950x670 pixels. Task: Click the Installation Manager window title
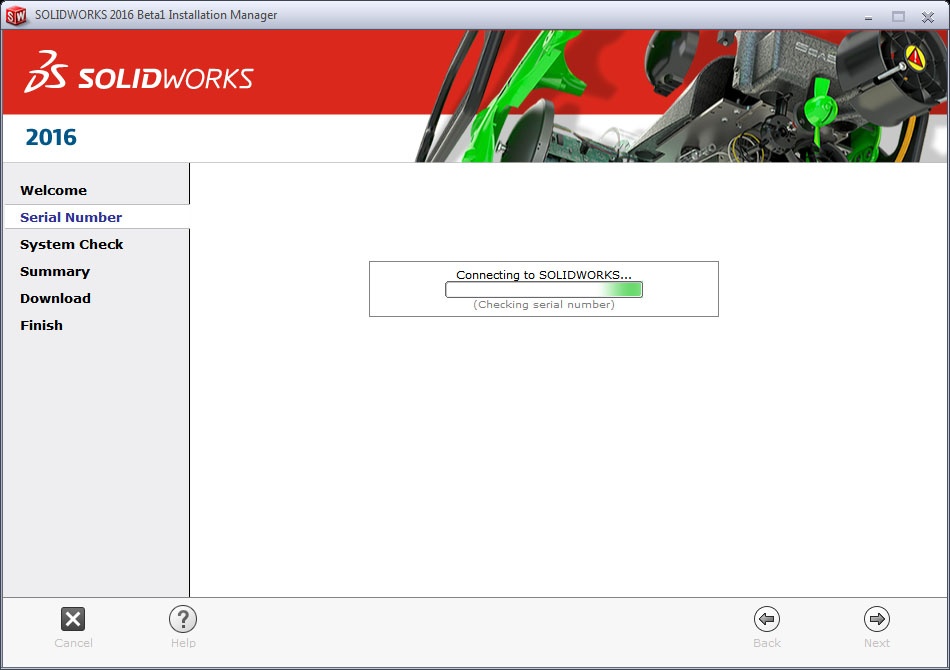coord(156,15)
